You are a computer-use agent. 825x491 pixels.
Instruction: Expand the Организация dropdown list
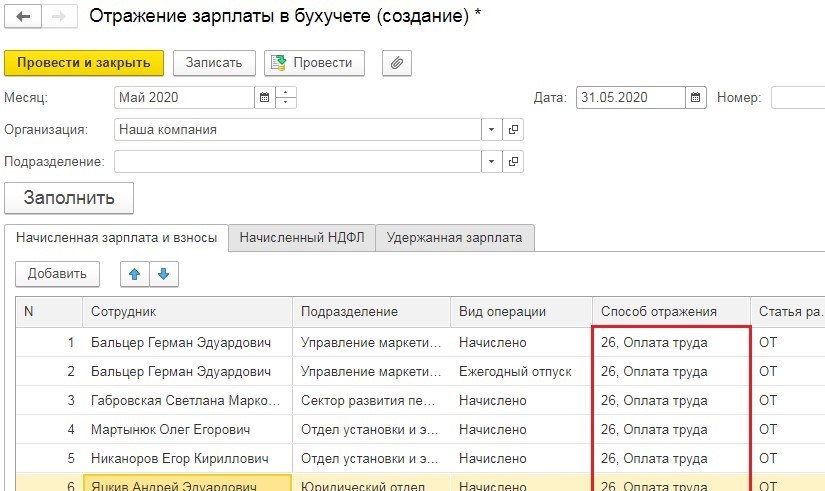pyautogui.click(x=491, y=130)
